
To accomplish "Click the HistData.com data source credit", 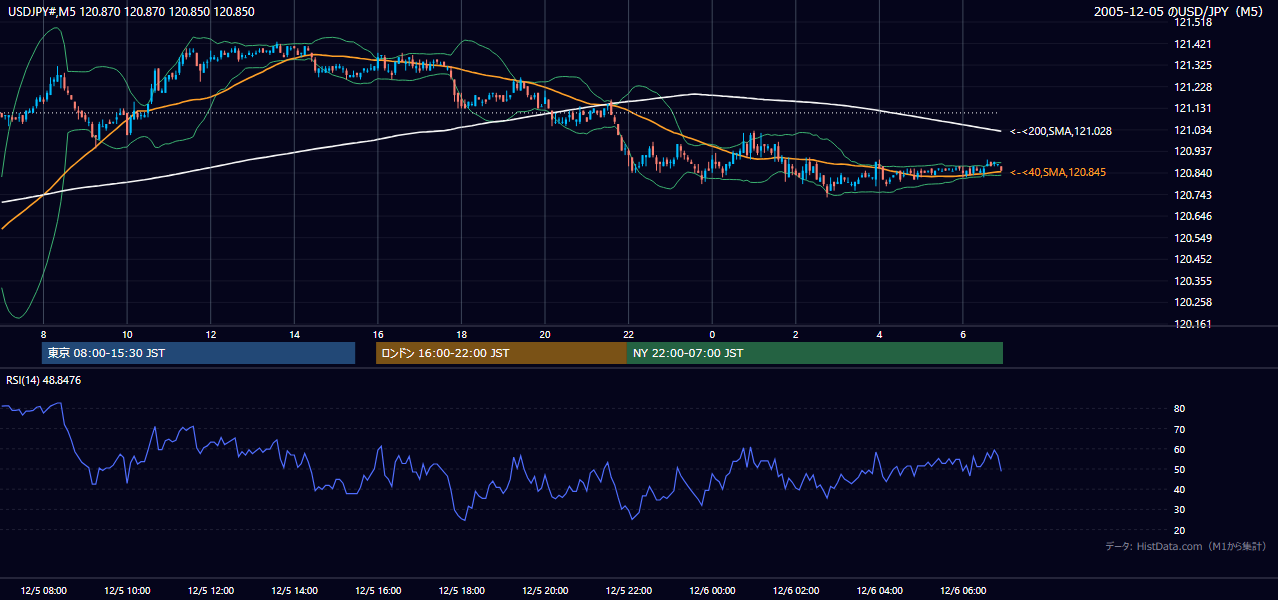I will (x=1185, y=546).
